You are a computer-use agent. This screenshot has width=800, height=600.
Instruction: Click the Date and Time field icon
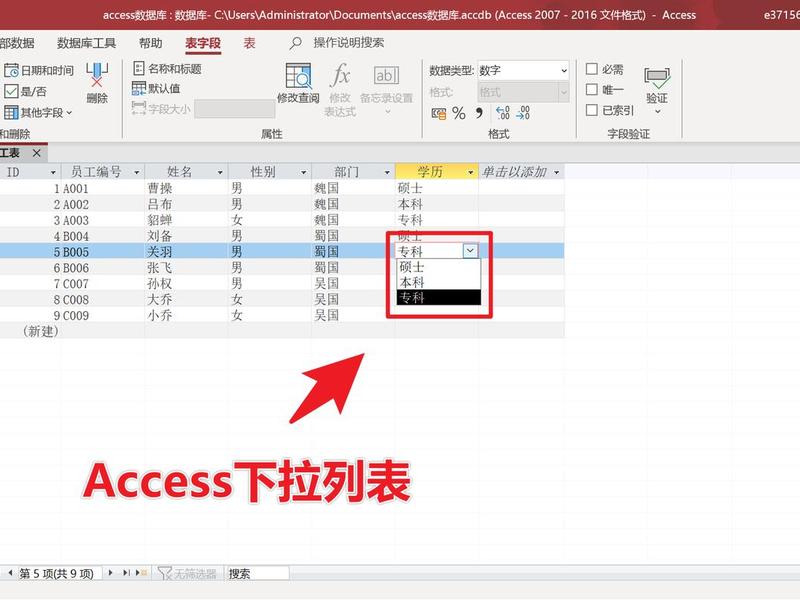11,70
